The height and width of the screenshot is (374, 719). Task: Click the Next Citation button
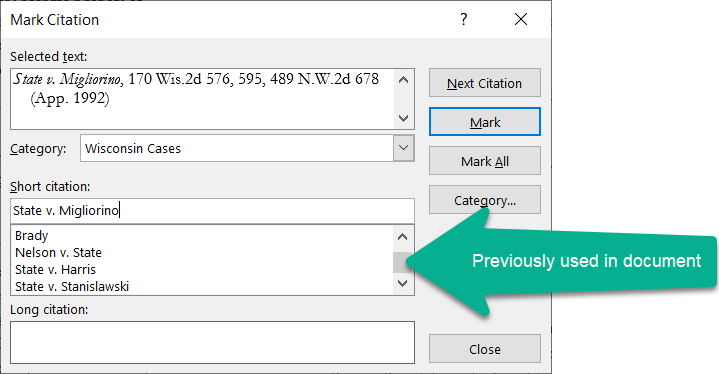click(485, 83)
